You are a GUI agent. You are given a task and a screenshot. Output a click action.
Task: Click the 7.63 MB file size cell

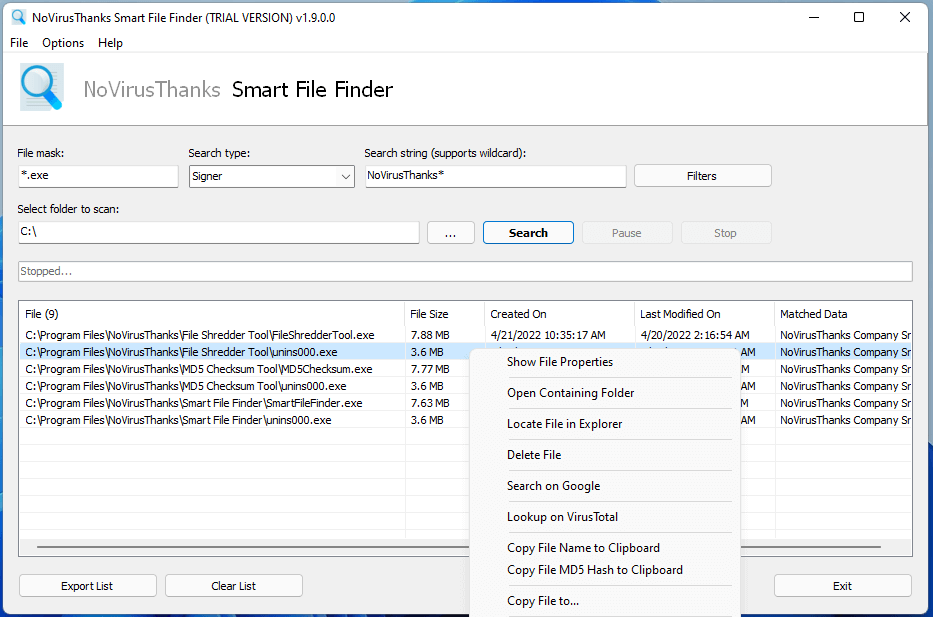430,403
